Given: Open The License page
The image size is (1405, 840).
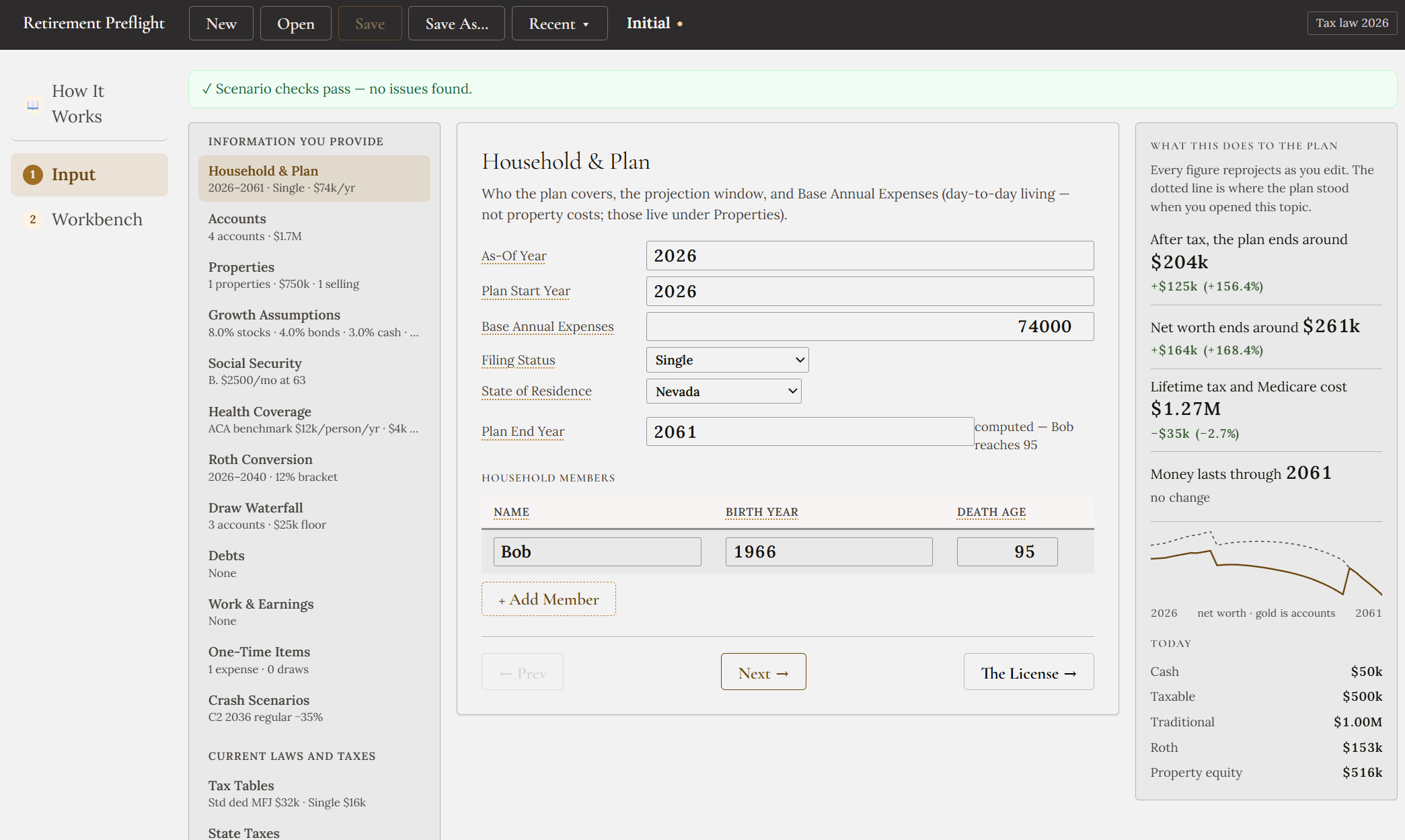Looking at the screenshot, I should [1028, 672].
